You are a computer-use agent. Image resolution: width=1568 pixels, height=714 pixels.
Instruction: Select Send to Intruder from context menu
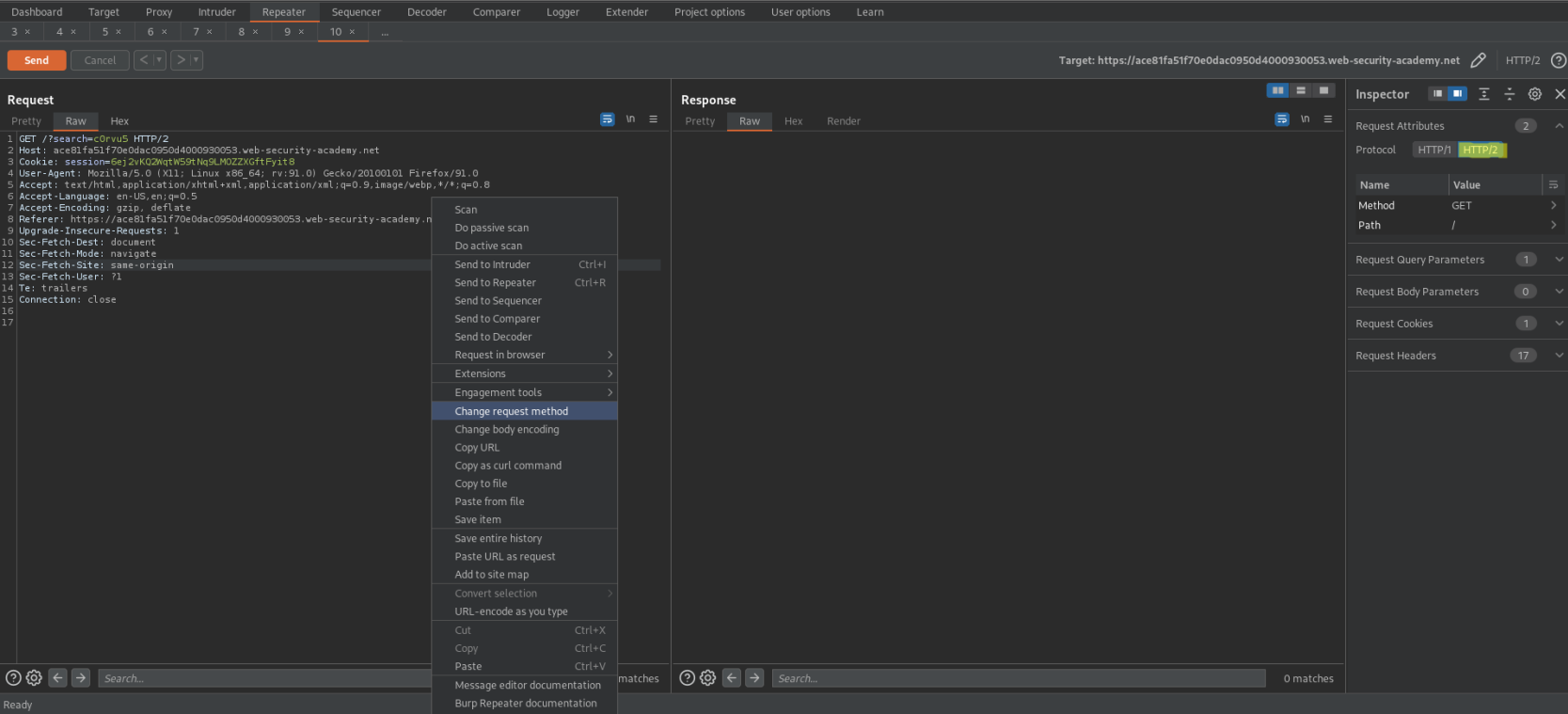click(x=524, y=264)
